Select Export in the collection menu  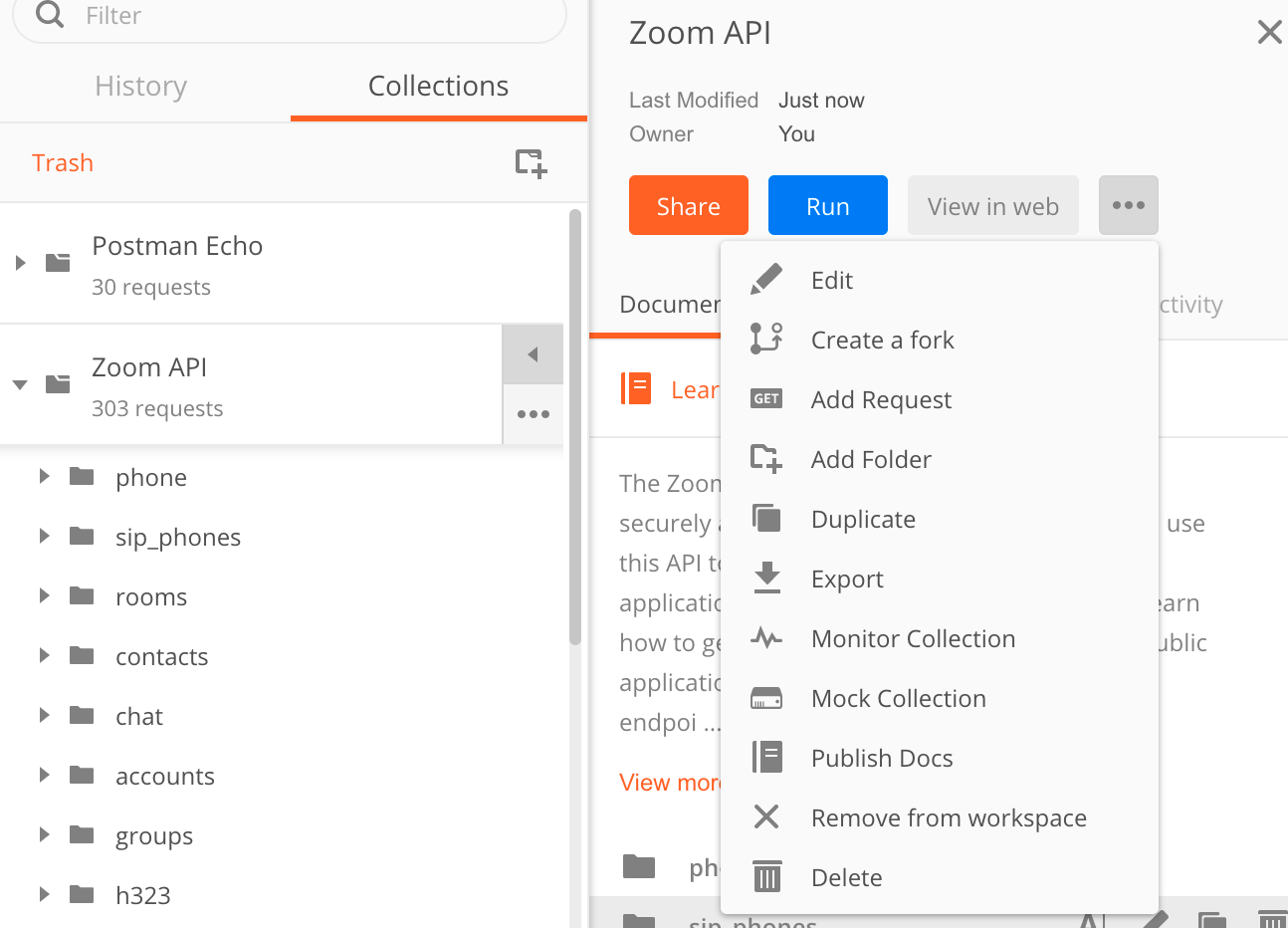[940, 579]
